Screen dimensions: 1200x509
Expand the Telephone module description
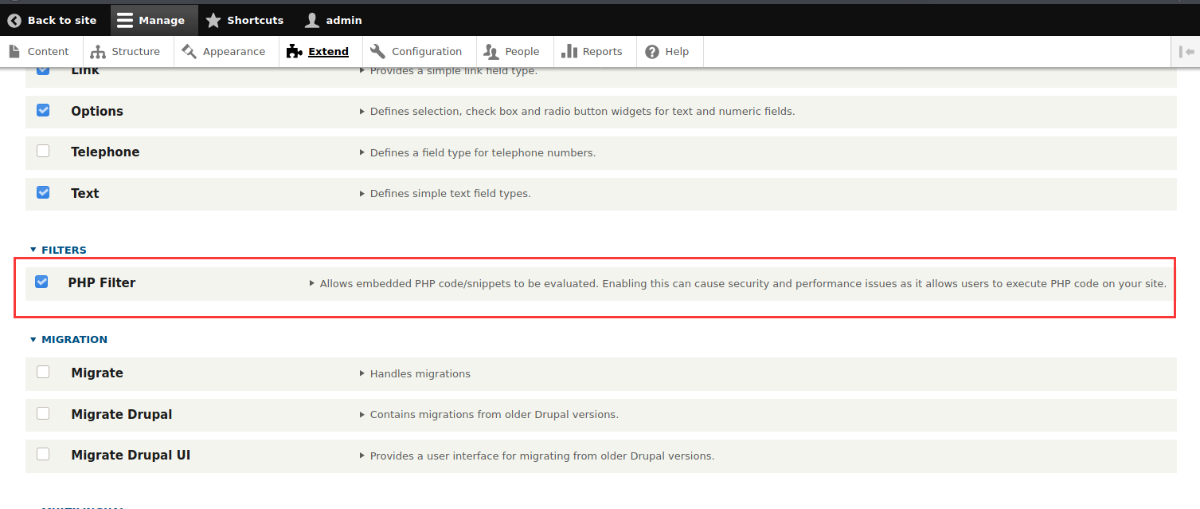click(x=477, y=152)
